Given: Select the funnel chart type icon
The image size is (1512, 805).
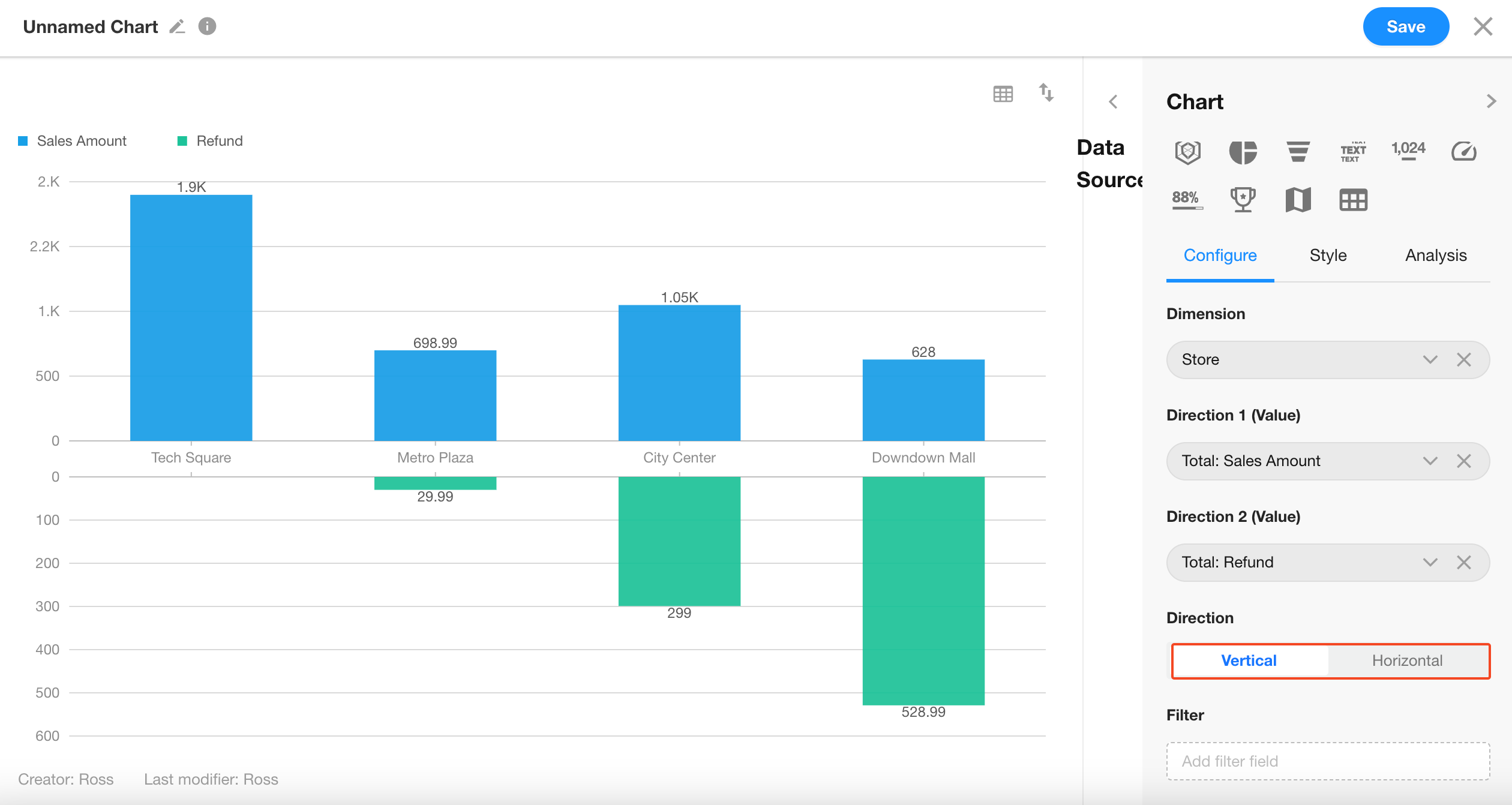Looking at the screenshot, I should click(1298, 151).
